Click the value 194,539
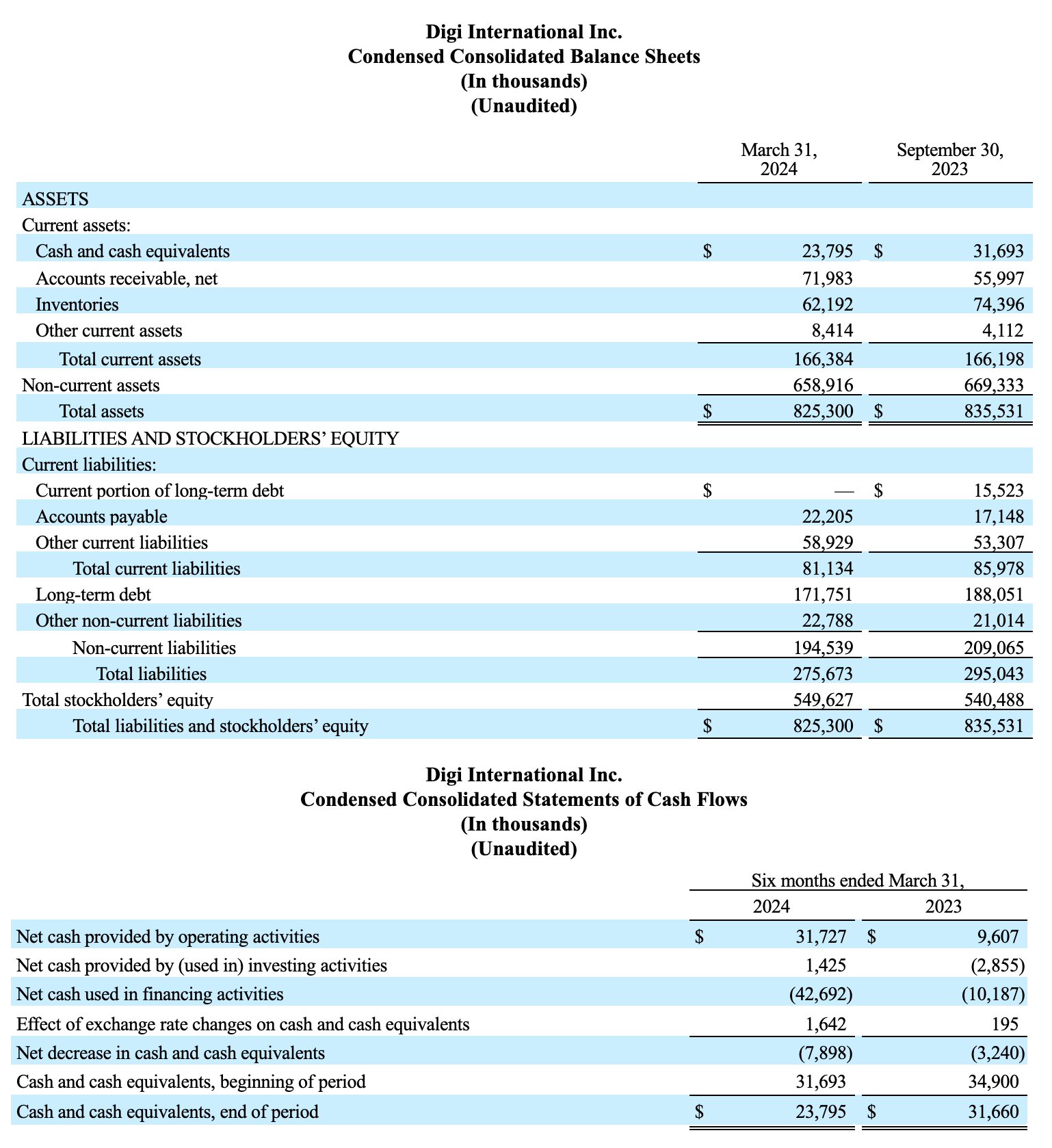 coord(824,648)
